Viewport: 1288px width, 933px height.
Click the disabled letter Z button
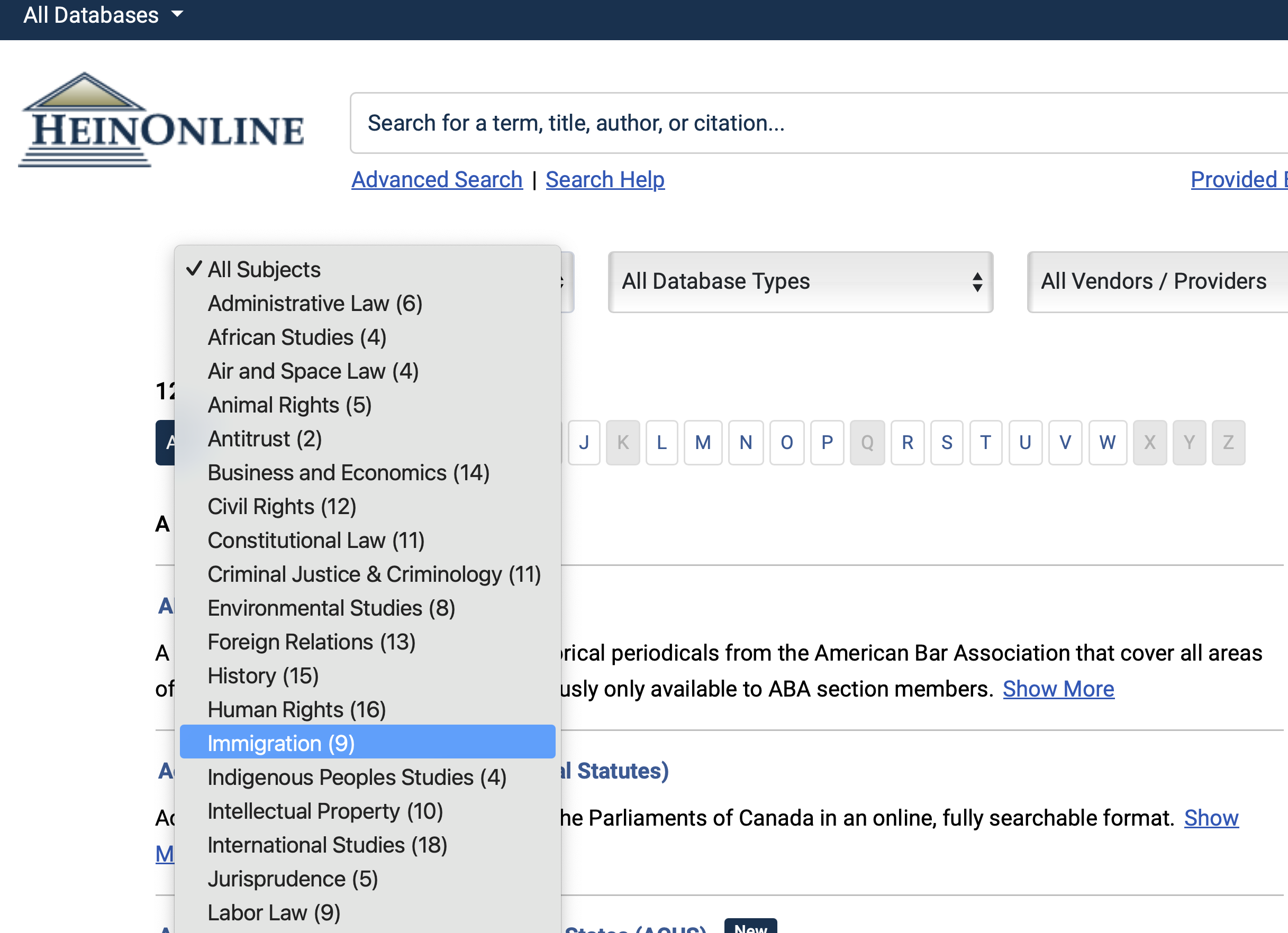[1228, 443]
